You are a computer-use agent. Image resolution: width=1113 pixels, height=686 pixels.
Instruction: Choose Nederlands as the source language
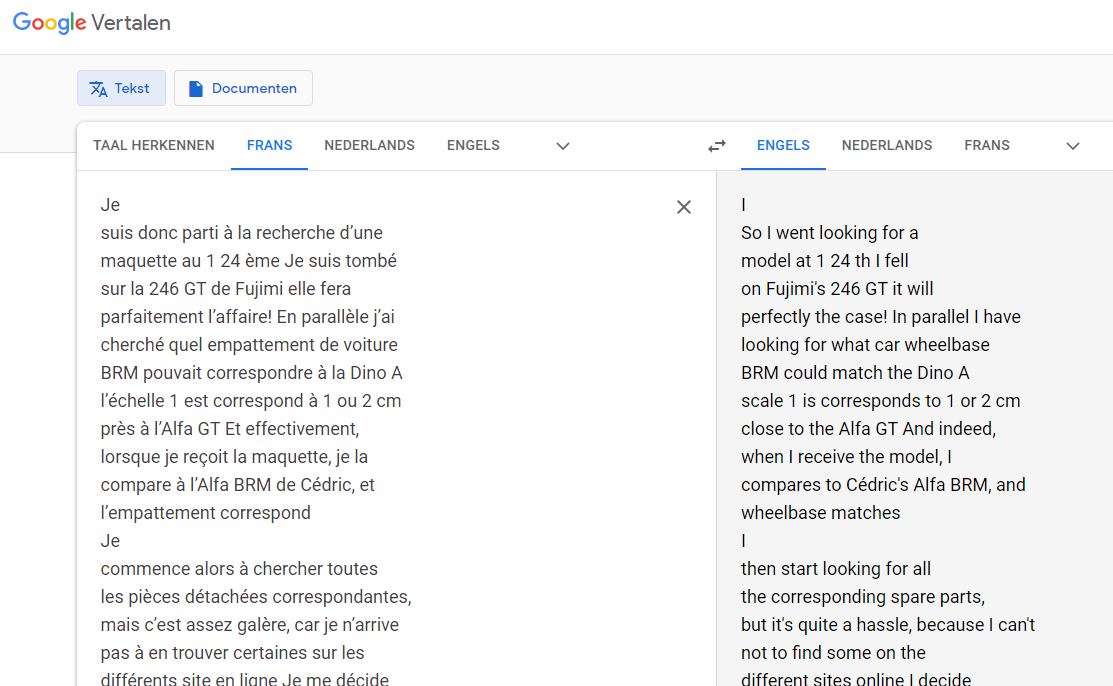[x=369, y=145]
